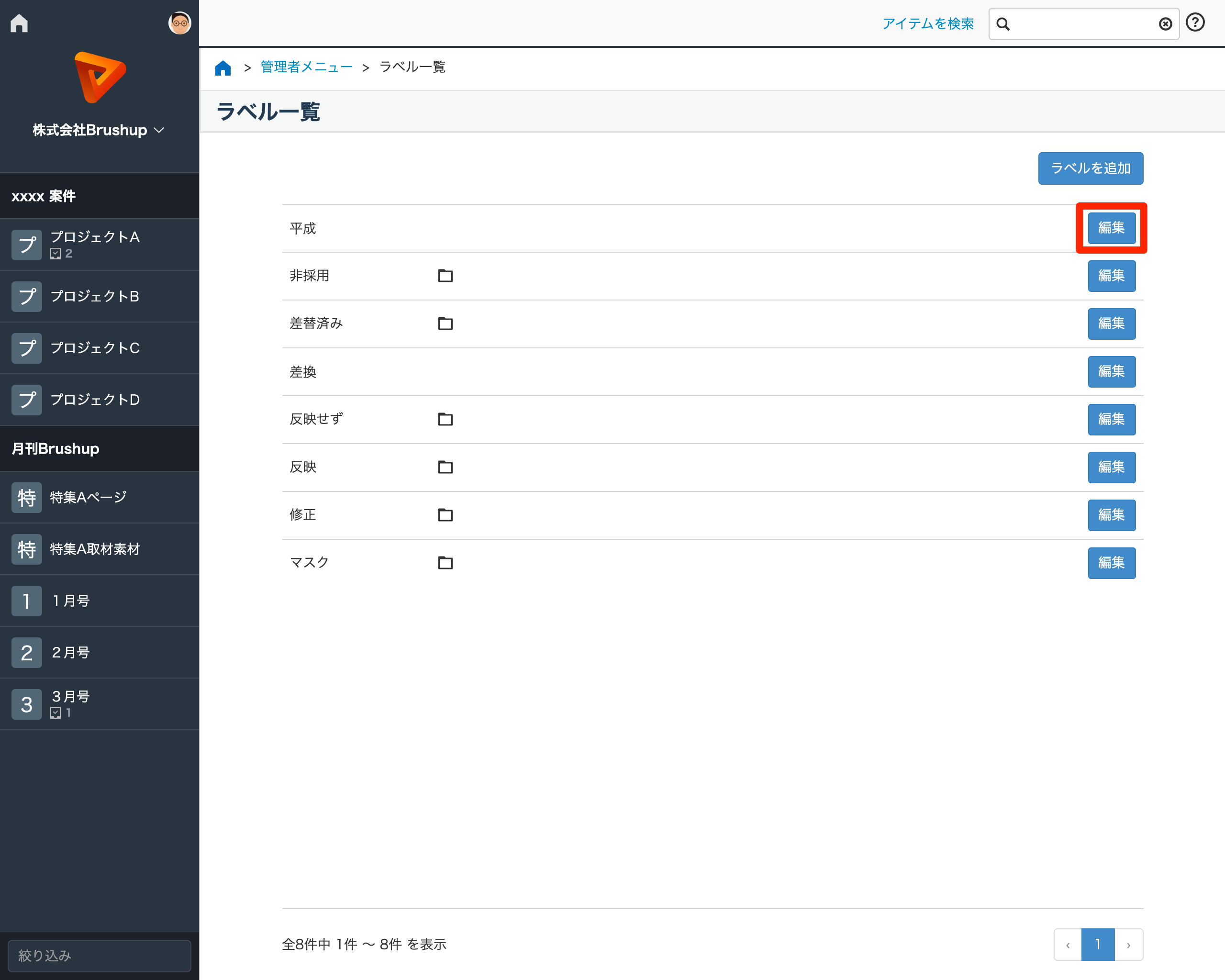Open 特集Aページ project in the sidebar
This screenshot has width=1225, height=980.
(88, 498)
